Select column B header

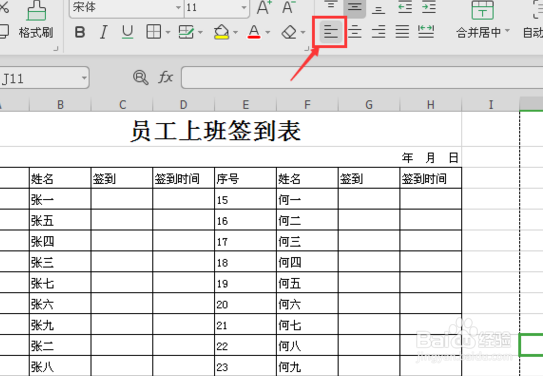60,105
